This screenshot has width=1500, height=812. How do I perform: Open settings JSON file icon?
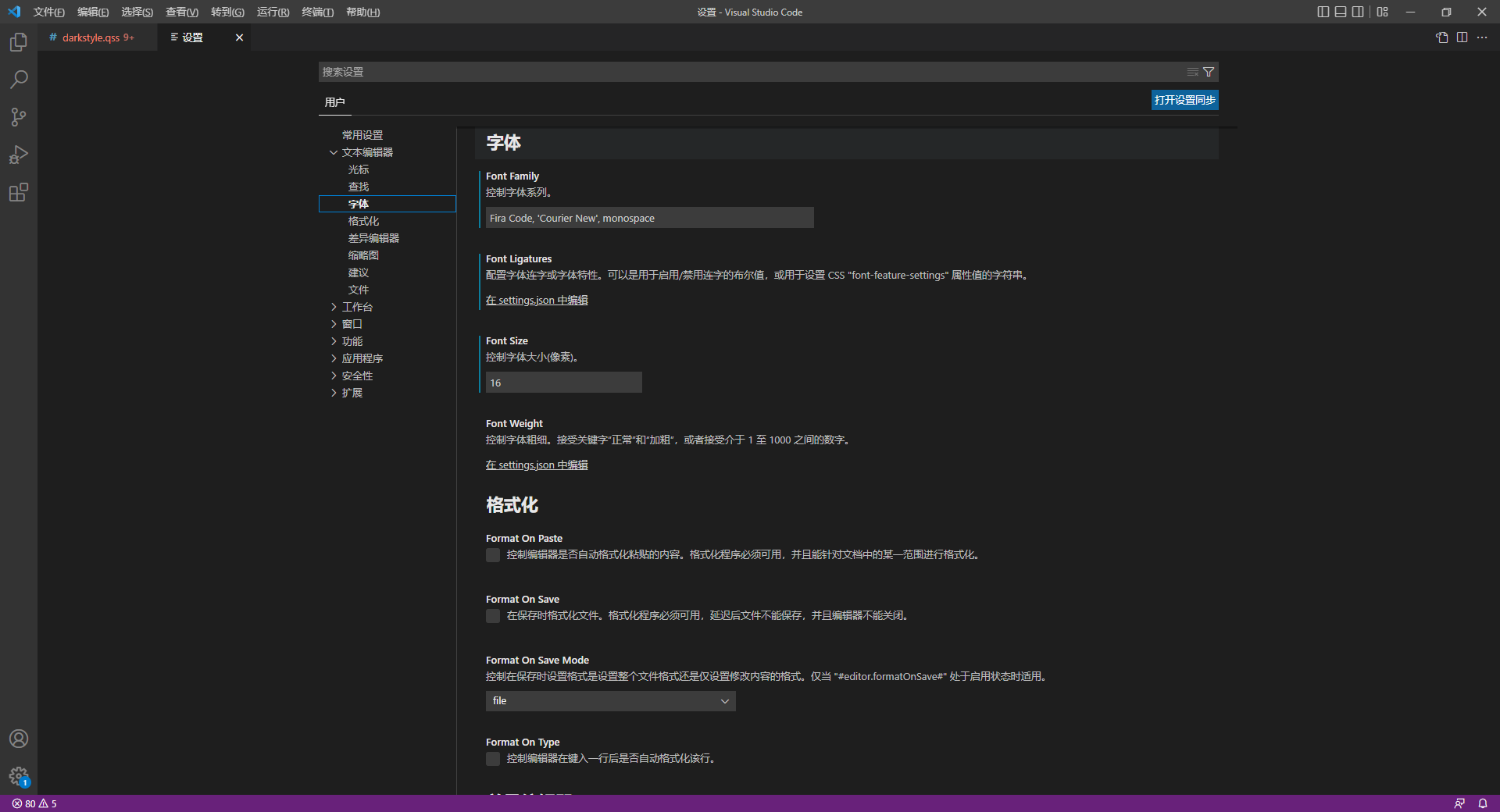coord(1442,37)
